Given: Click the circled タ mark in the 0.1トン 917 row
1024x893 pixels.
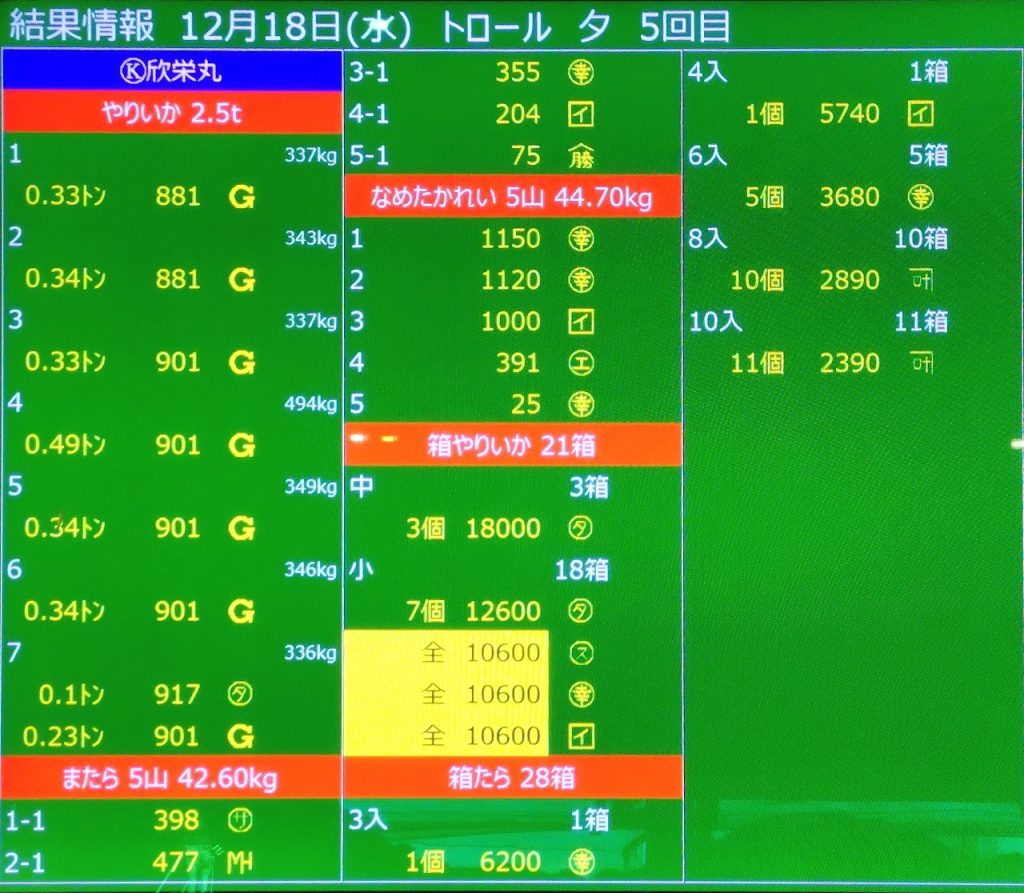Looking at the screenshot, I should pyautogui.click(x=240, y=694).
